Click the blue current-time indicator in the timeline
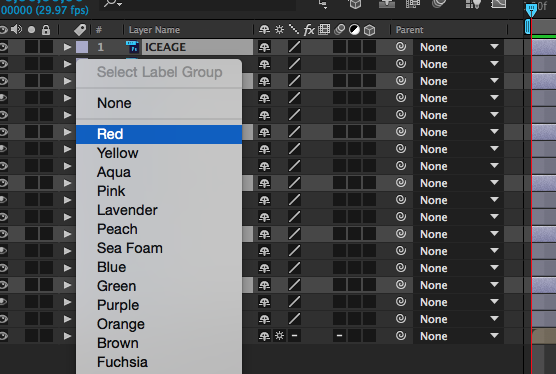This screenshot has width=556, height=374. pos(531,10)
